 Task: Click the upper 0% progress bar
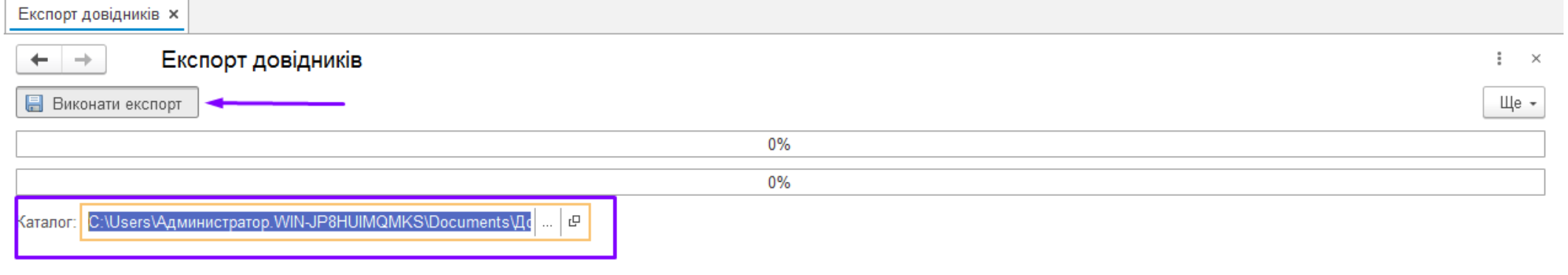780,144
